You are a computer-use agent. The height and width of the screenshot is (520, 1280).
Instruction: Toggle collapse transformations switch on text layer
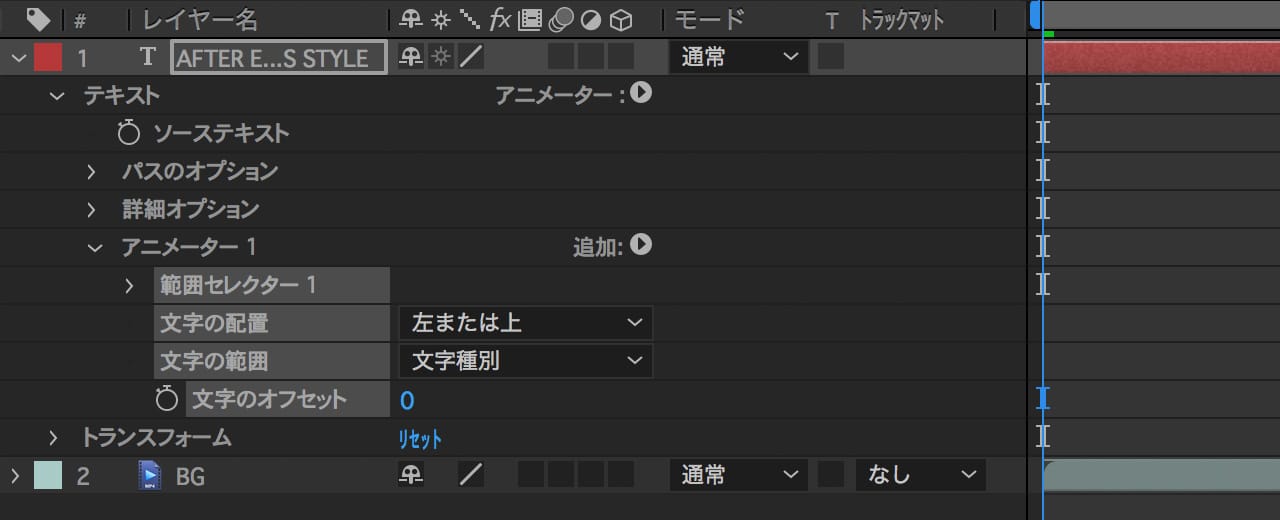440,57
